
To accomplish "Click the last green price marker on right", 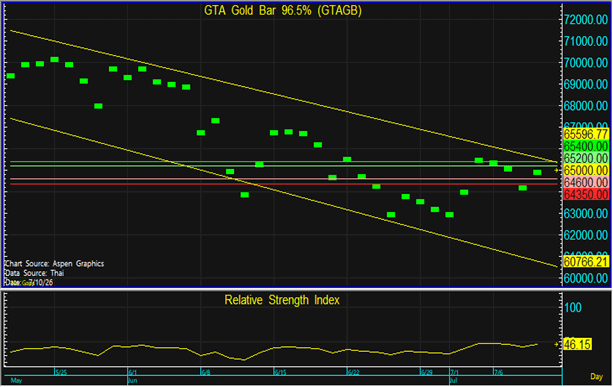I will point(537,172).
